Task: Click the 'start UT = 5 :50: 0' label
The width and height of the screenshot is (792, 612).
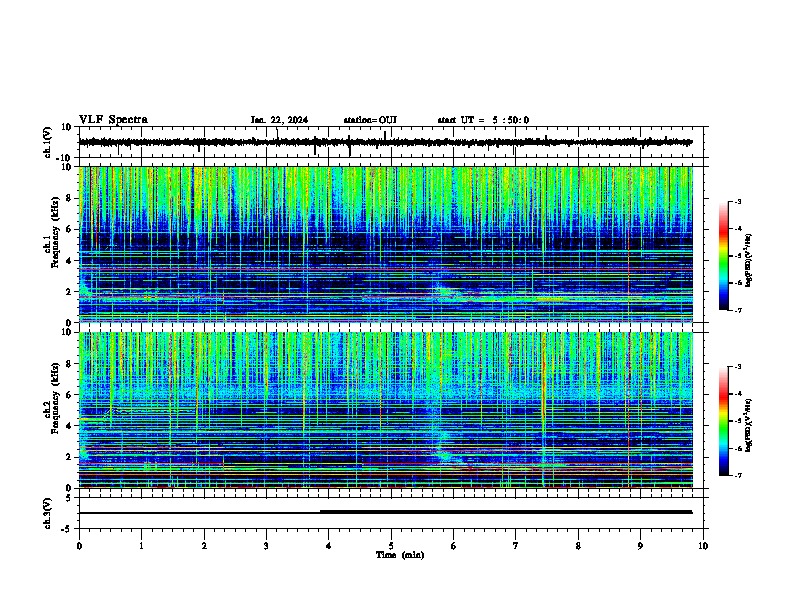Action: 483,120
